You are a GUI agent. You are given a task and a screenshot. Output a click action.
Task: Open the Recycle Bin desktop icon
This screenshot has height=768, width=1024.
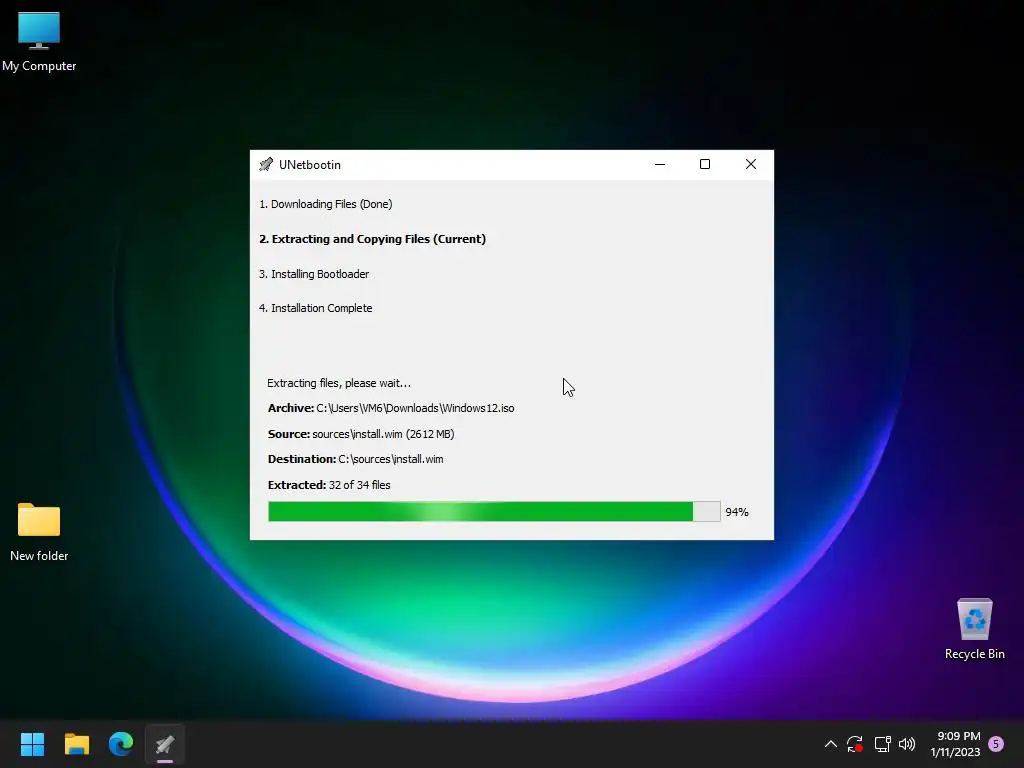click(x=974, y=629)
